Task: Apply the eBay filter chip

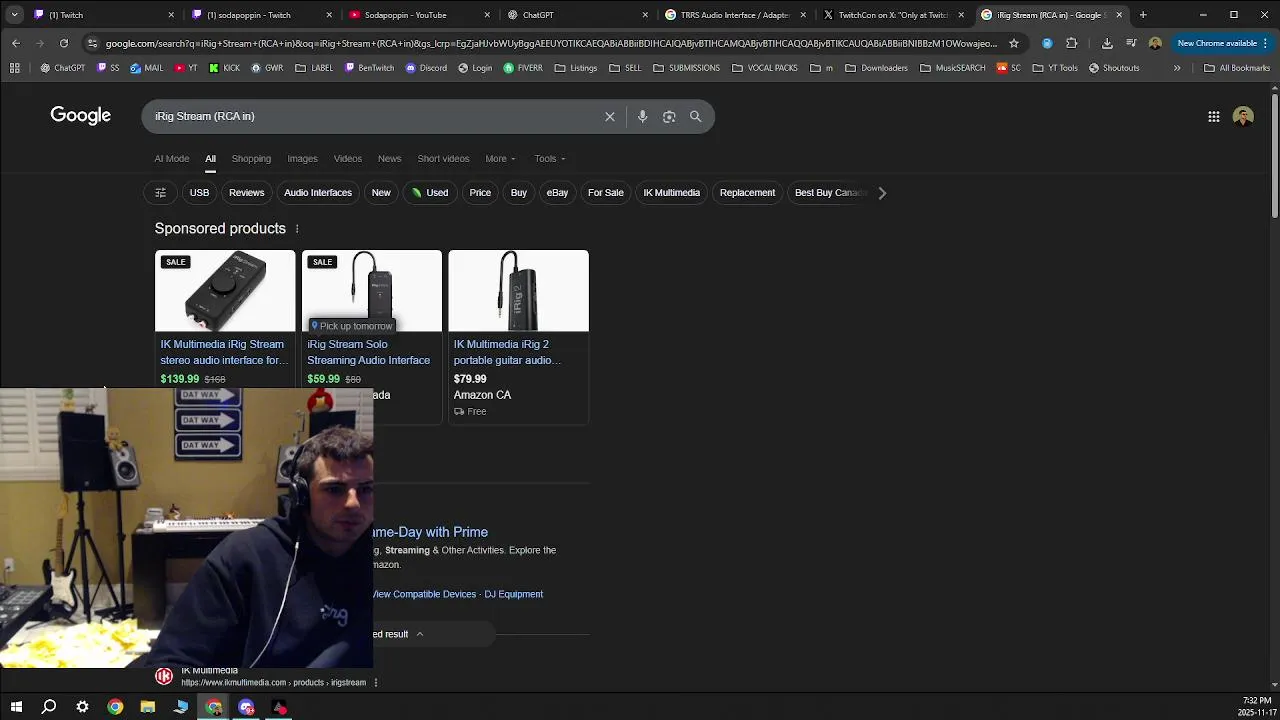Action: 557,193
